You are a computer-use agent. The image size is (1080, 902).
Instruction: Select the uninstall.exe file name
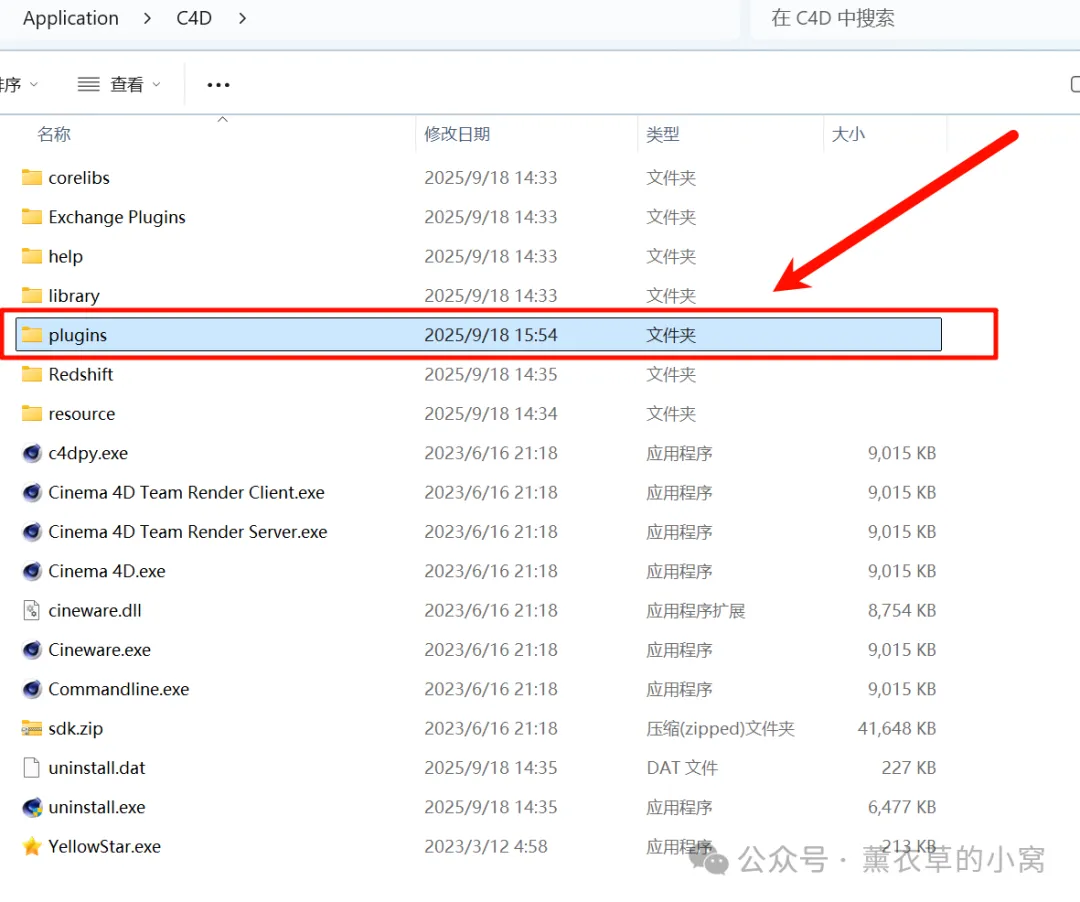click(97, 807)
